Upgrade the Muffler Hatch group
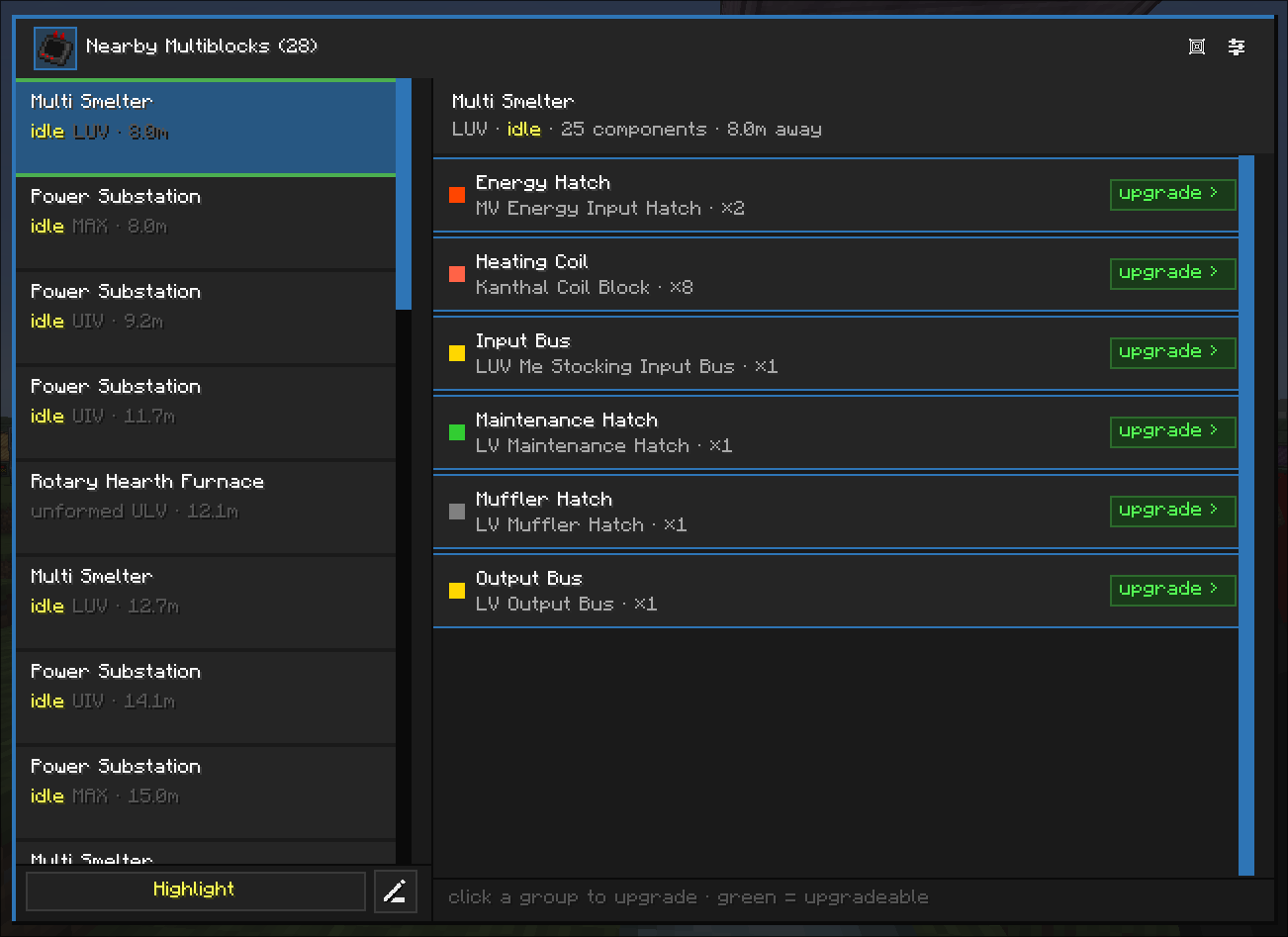This screenshot has width=1288, height=937. click(1173, 511)
